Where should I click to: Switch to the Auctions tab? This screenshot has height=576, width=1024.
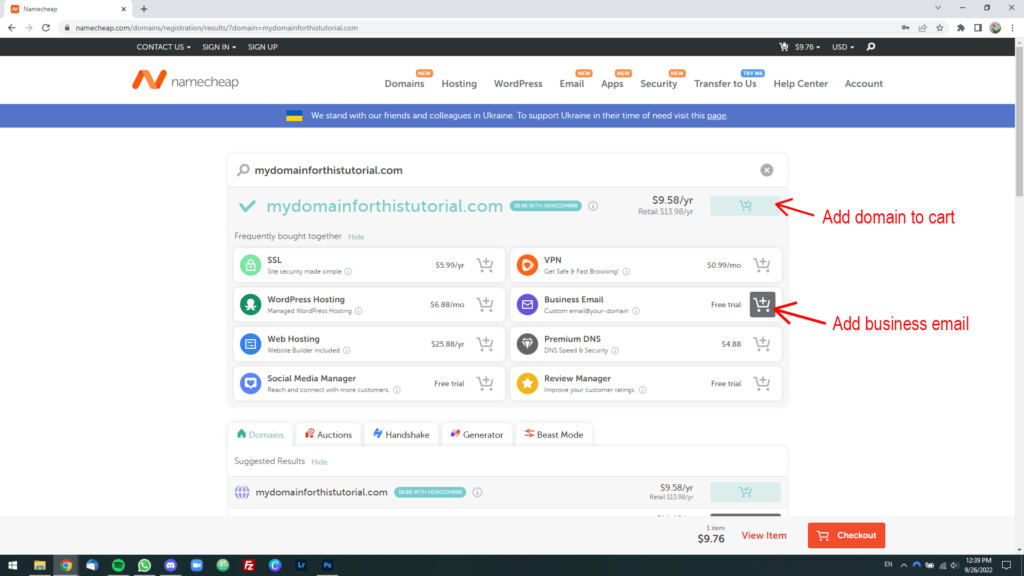click(328, 434)
